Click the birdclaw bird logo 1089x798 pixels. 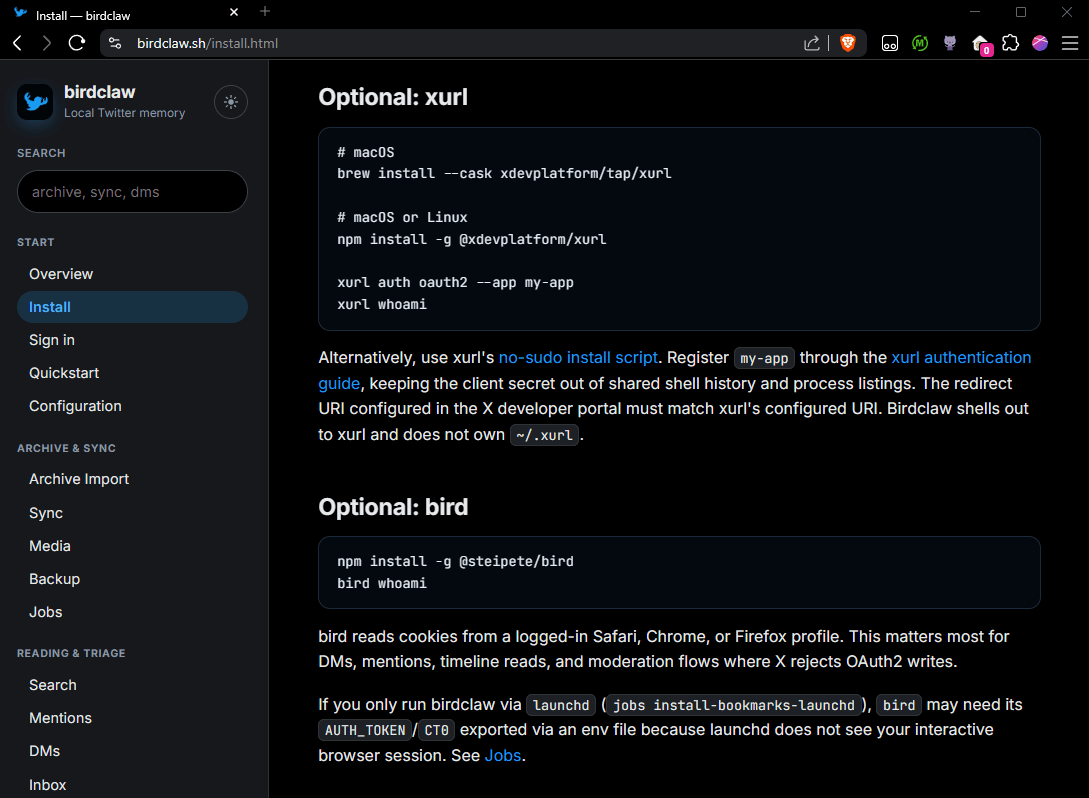coord(35,102)
